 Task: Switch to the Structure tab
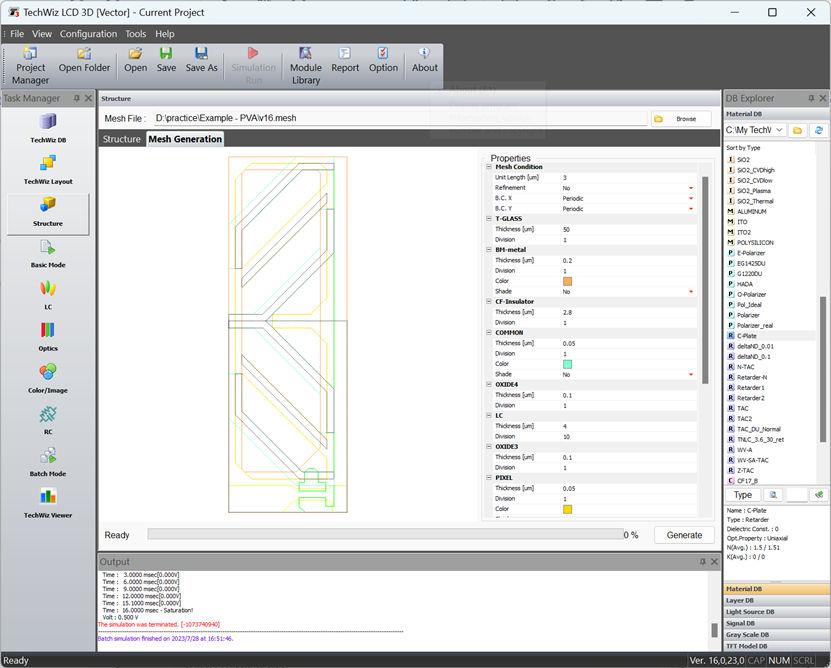122,139
